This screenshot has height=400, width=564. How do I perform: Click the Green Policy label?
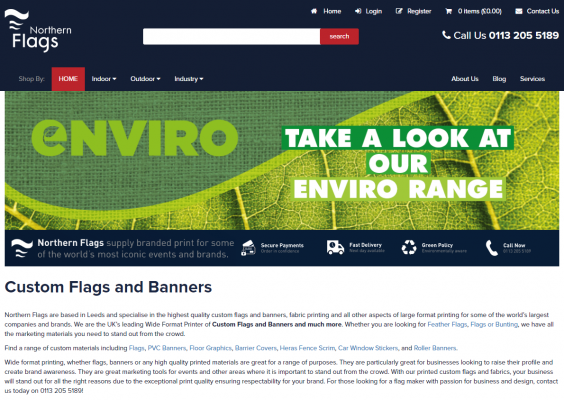(x=437, y=245)
